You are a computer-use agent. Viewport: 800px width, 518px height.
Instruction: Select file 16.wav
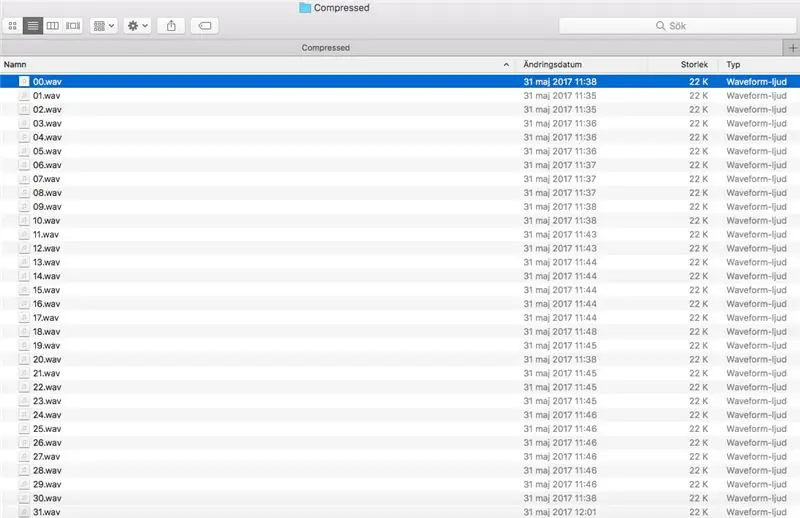(x=400, y=304)
